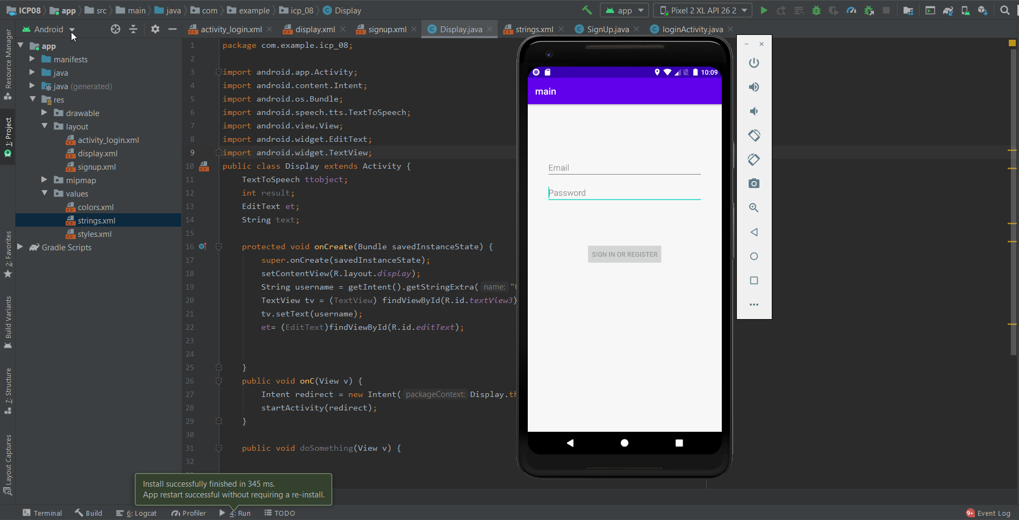
Task: Click emulator power button
Action: click(754, 63)
